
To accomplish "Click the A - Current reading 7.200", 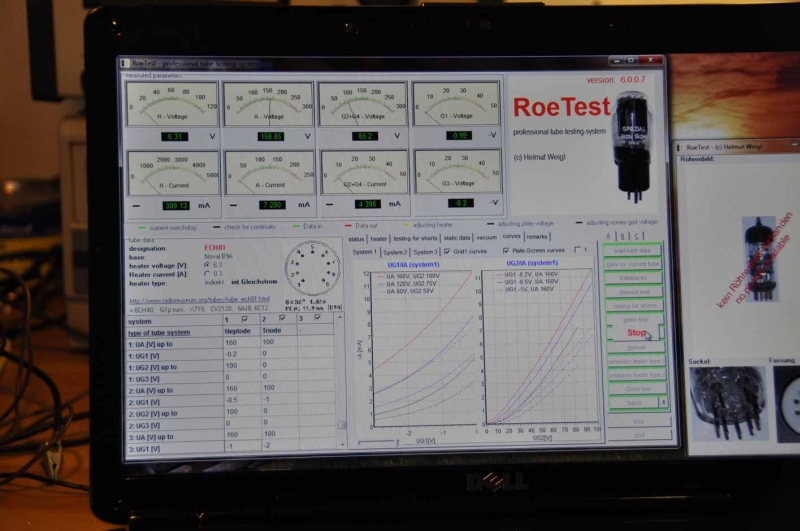I will click(271, 205).
